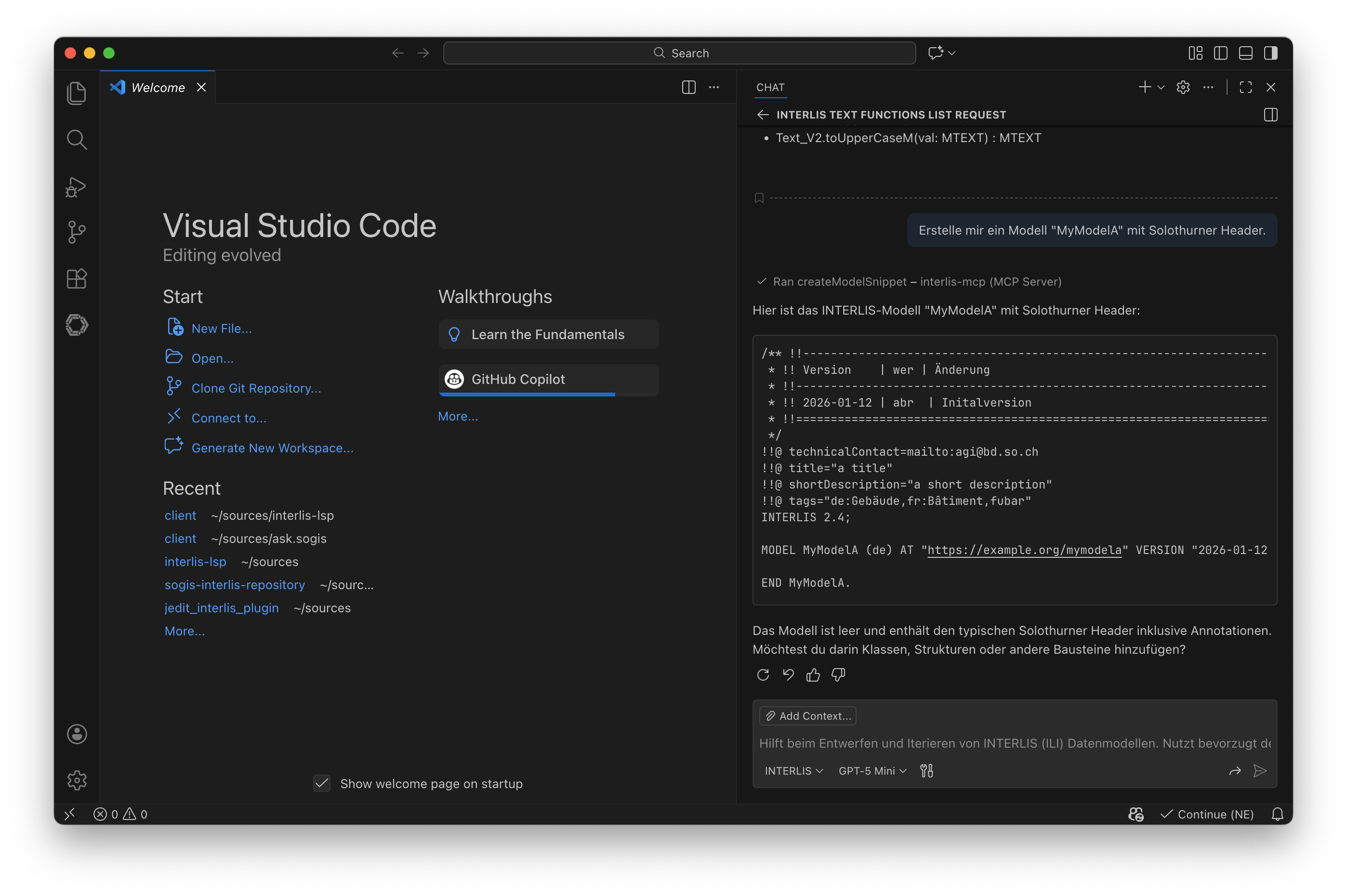Open the Extensions view
Image resolution: width=1347 pixels, height=896 pixels.
point(77,278)
